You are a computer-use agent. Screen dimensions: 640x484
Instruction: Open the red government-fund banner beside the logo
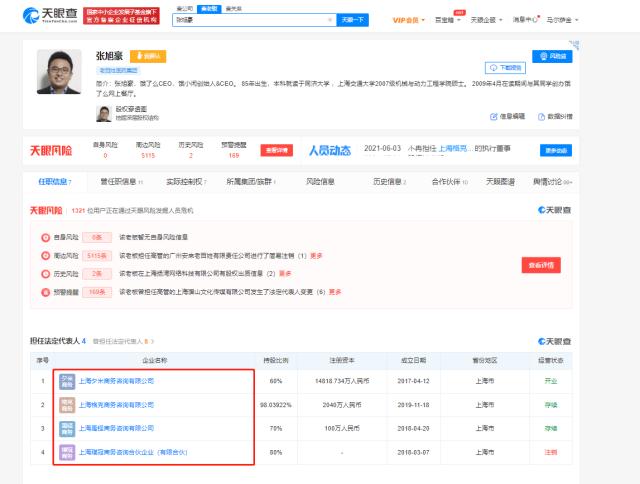(121, 16)
